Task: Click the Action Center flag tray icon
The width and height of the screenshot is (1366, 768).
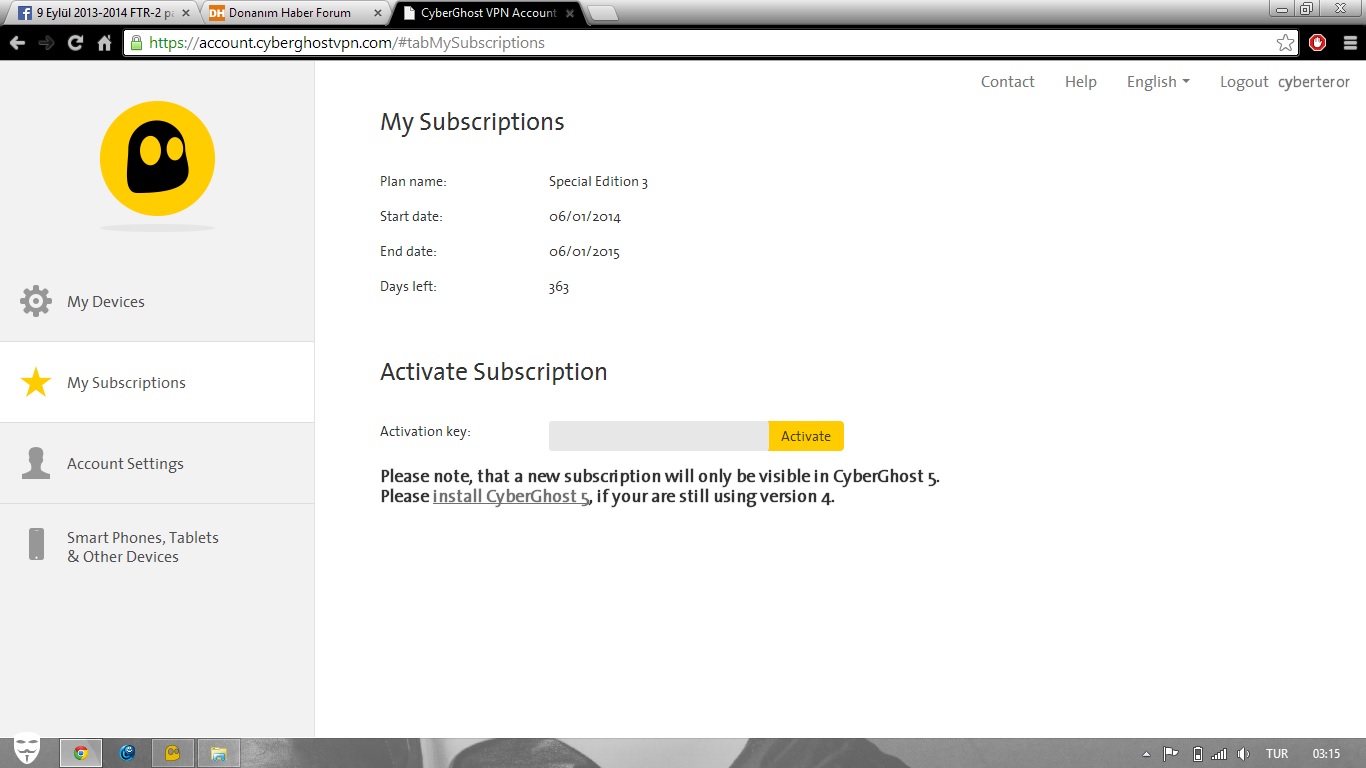Action: click(1169, 754)
